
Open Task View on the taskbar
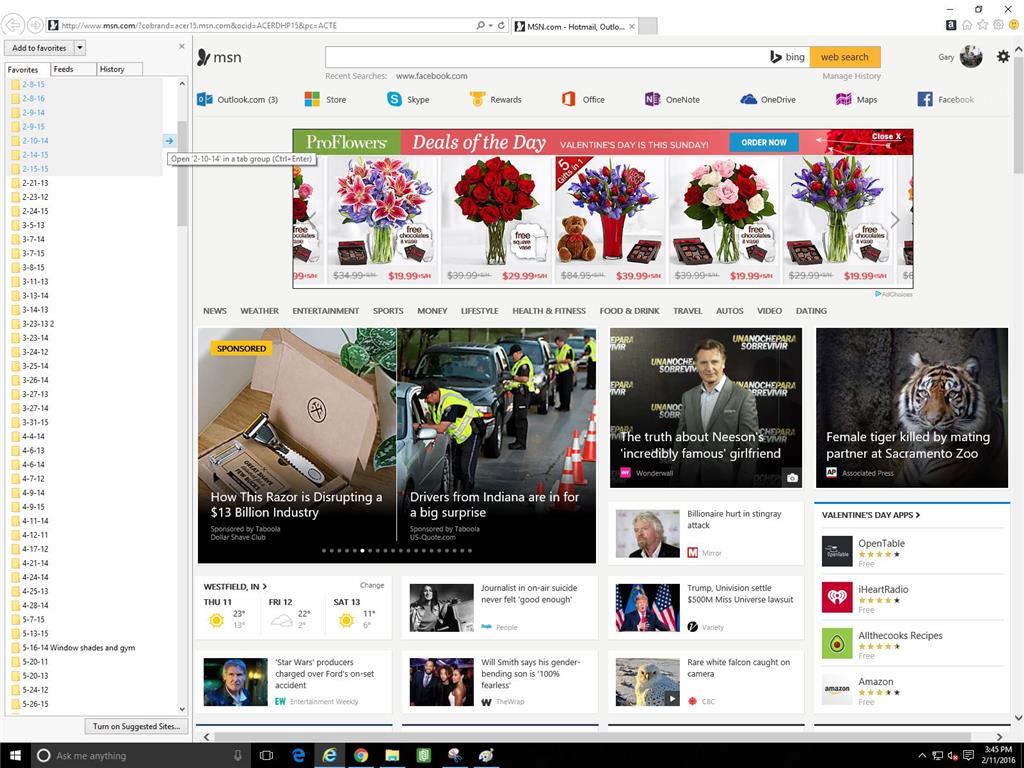[266, 756]
